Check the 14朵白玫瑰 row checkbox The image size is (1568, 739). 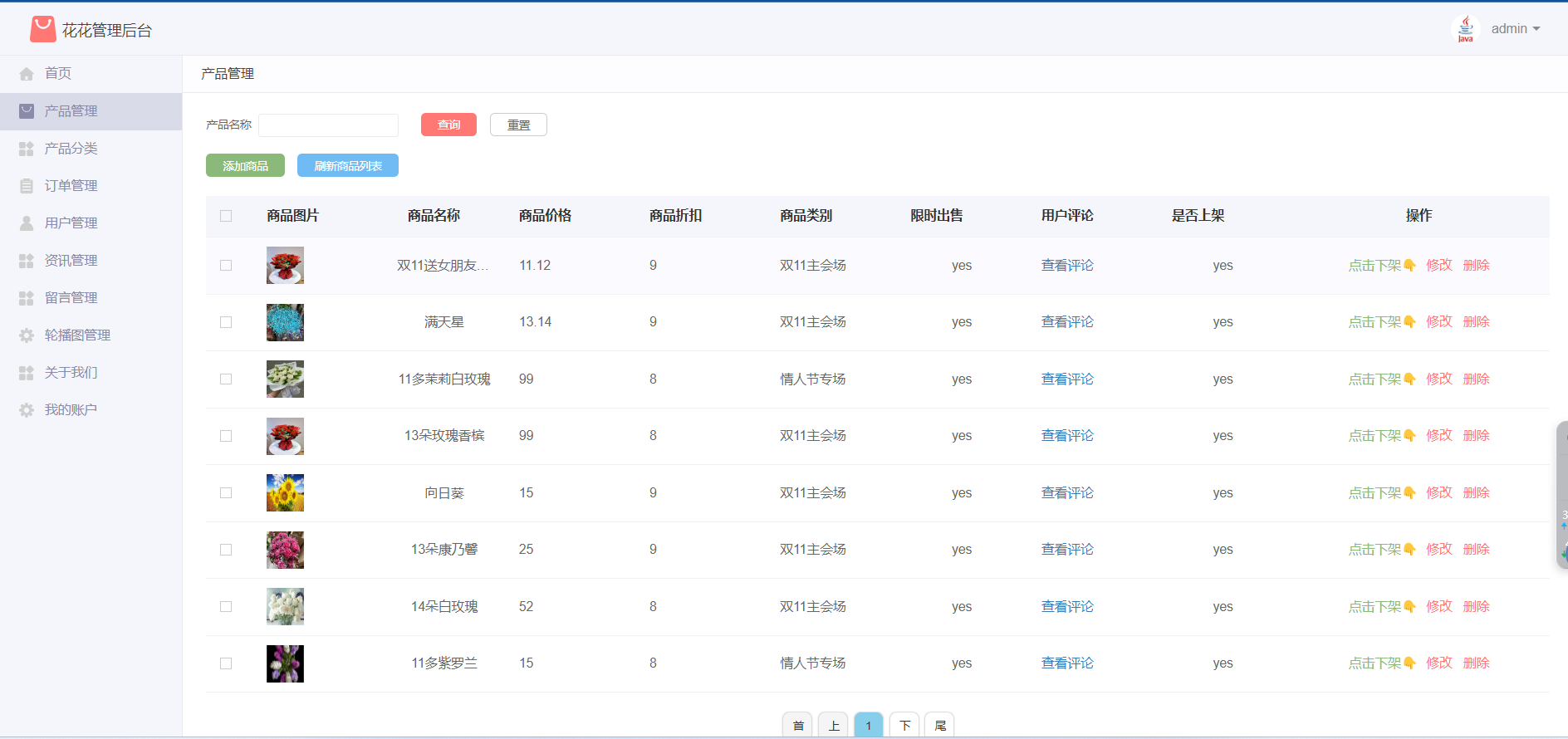pos(226,607)
